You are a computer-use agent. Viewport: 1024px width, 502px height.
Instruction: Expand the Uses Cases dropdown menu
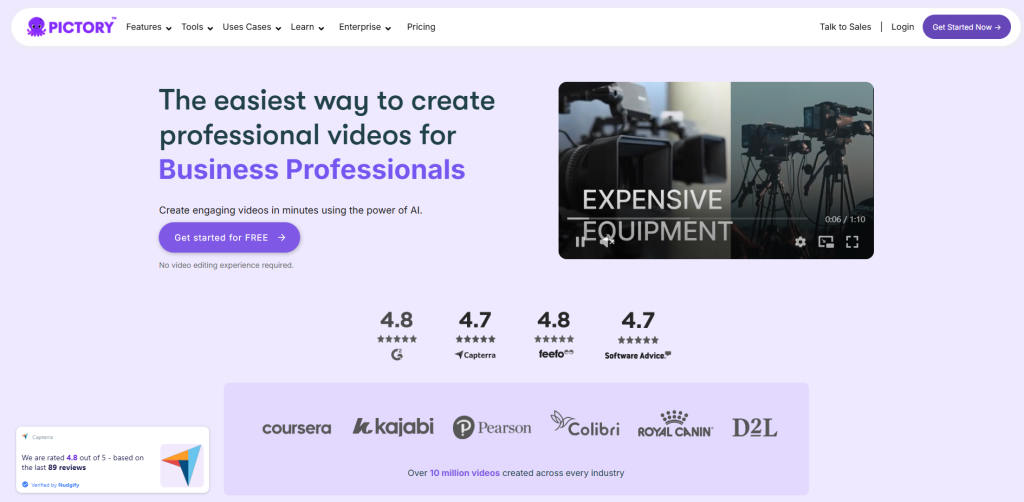point(252,27)
